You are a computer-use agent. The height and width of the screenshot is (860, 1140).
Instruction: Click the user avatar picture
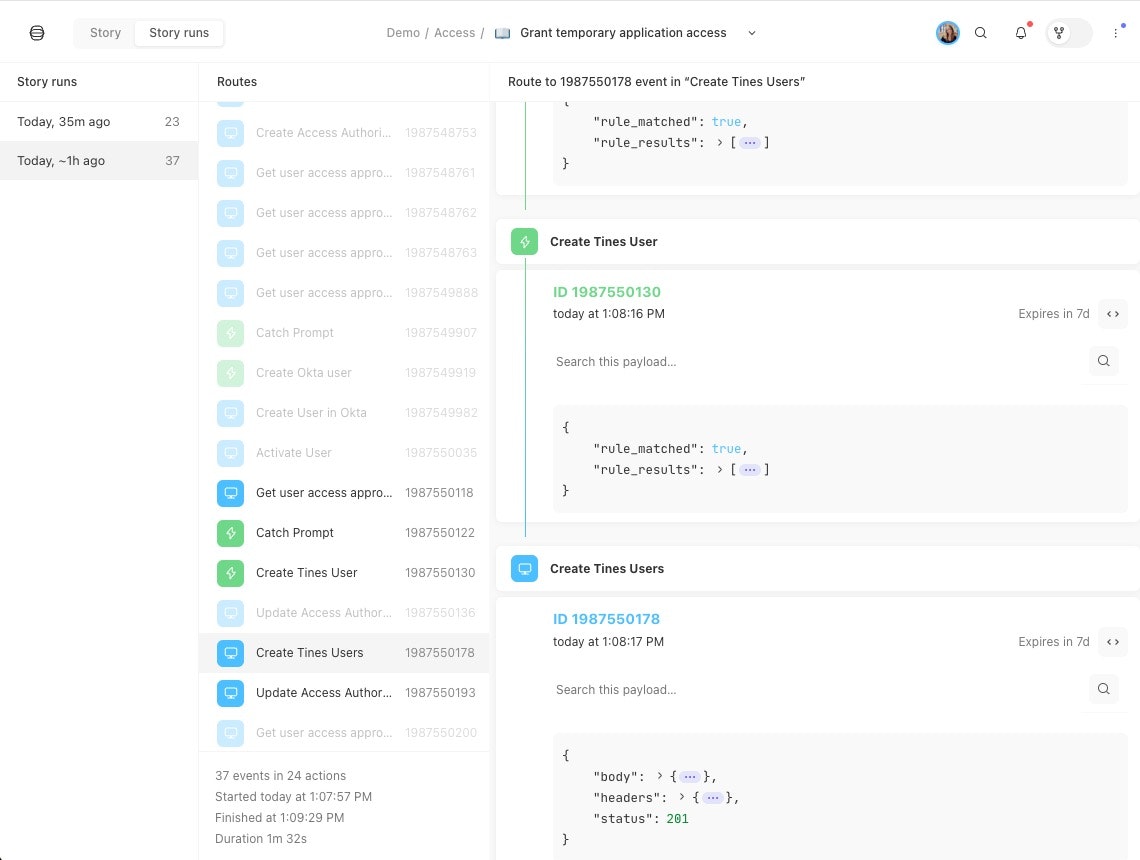(x=947, y=33)
